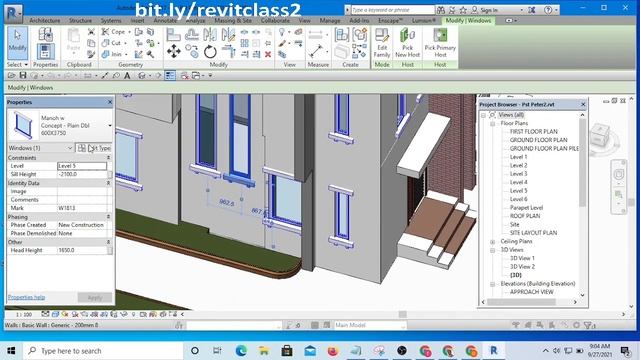
Task: Open File Explorer from the taskbar
Action: [x=264, y=351]
